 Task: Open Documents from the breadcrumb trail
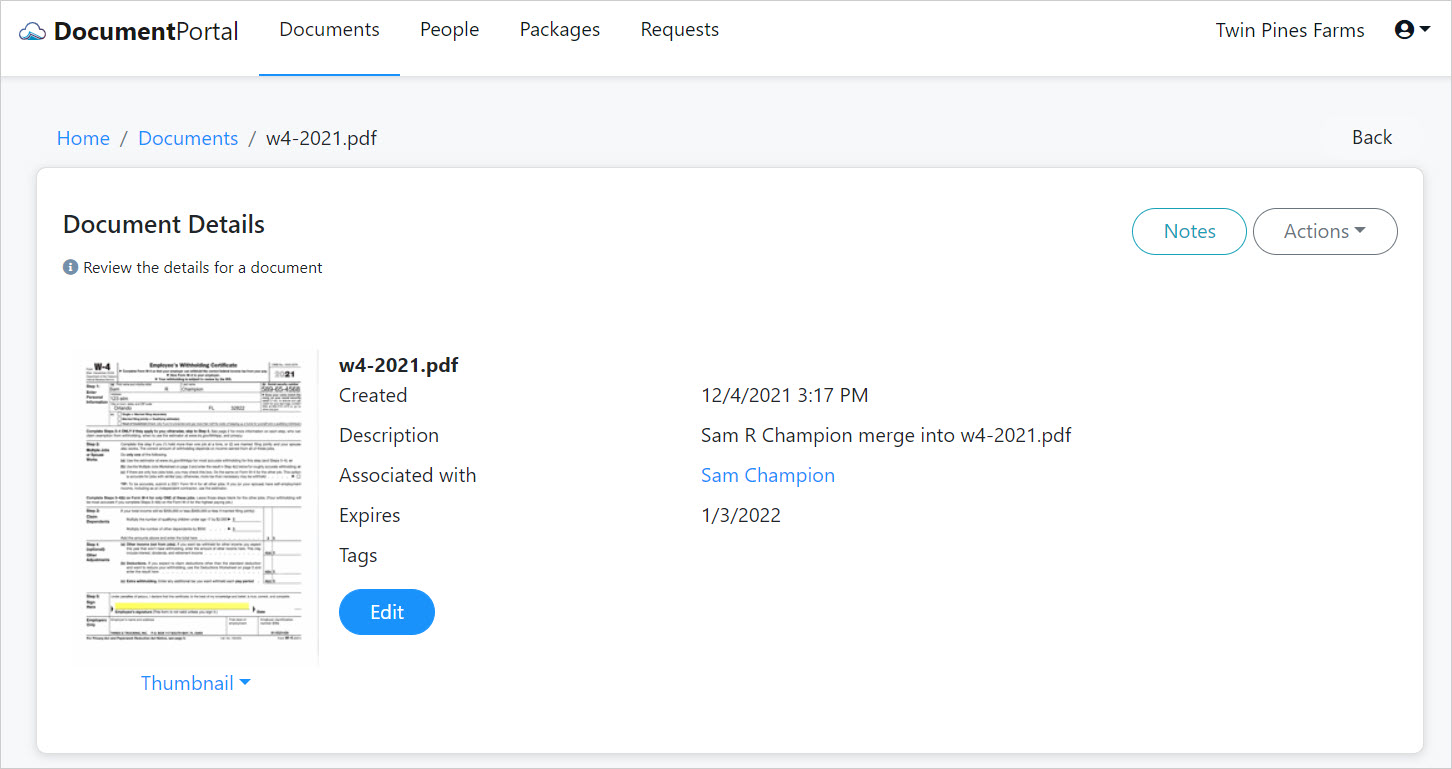(x=188, y=137)
